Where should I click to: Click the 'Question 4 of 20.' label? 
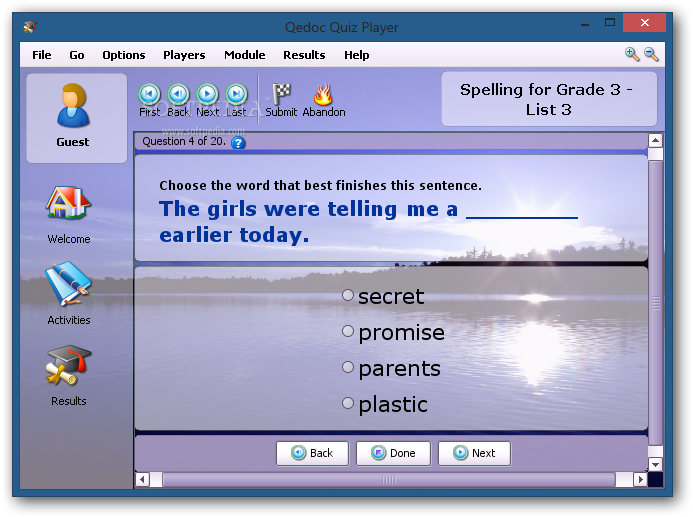click(x=184, y=141)
